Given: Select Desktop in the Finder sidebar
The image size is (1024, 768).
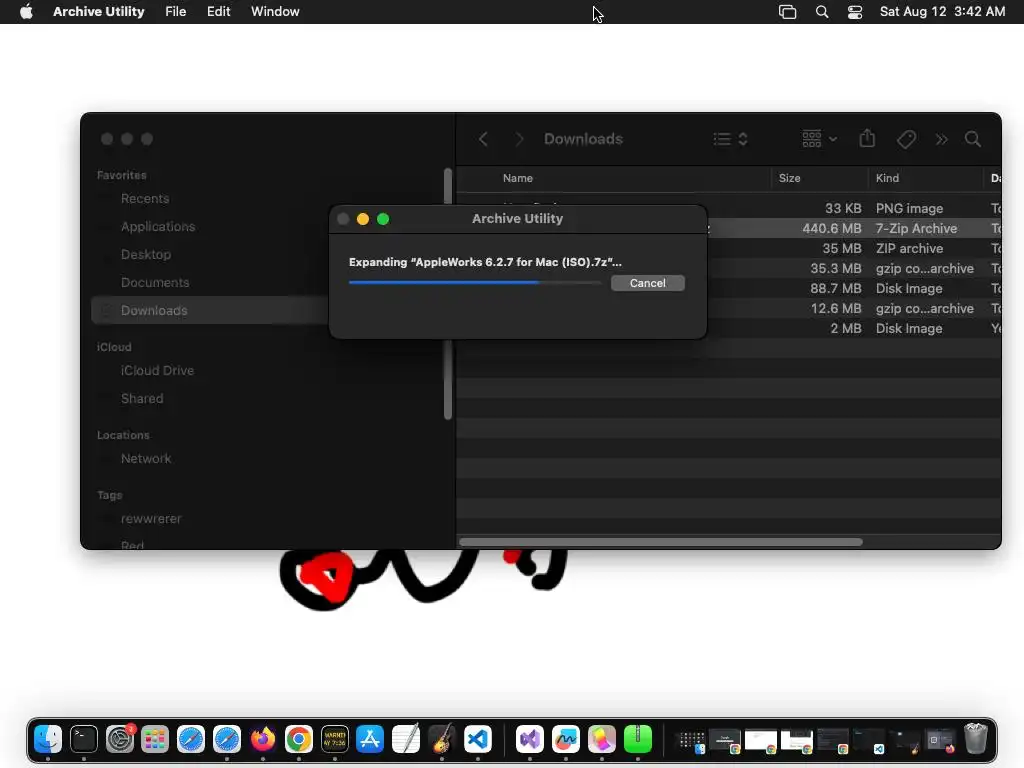Looking at the screenshot, I should 146,255.
